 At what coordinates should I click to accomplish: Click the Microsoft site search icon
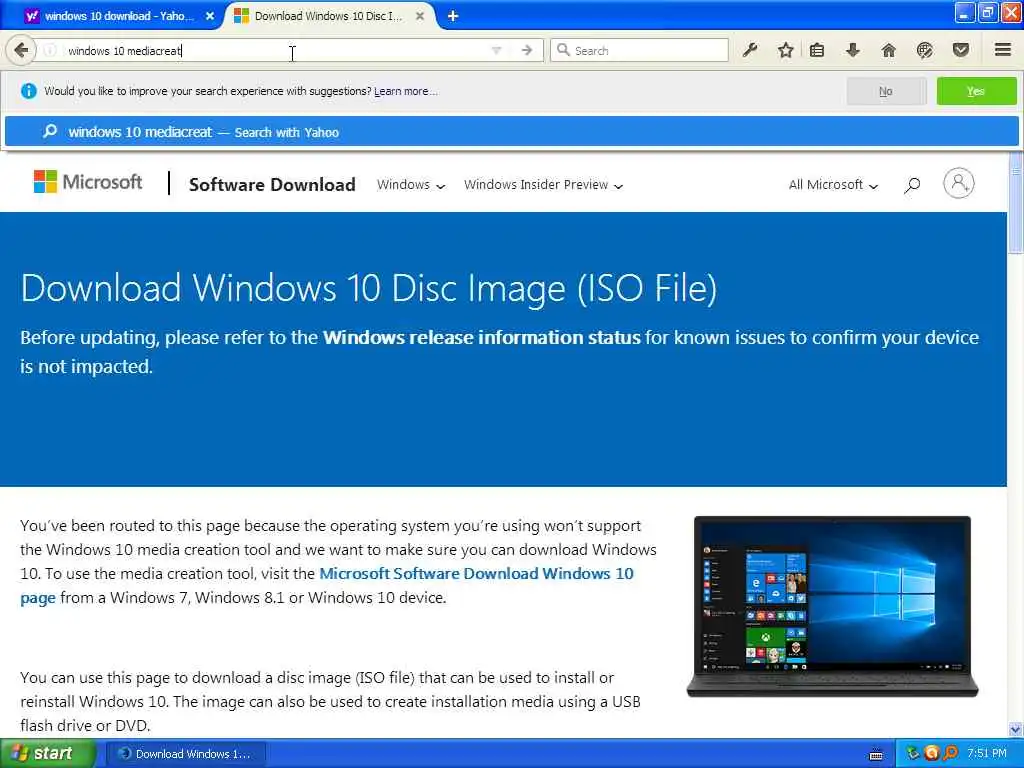[x=912, y=185]
